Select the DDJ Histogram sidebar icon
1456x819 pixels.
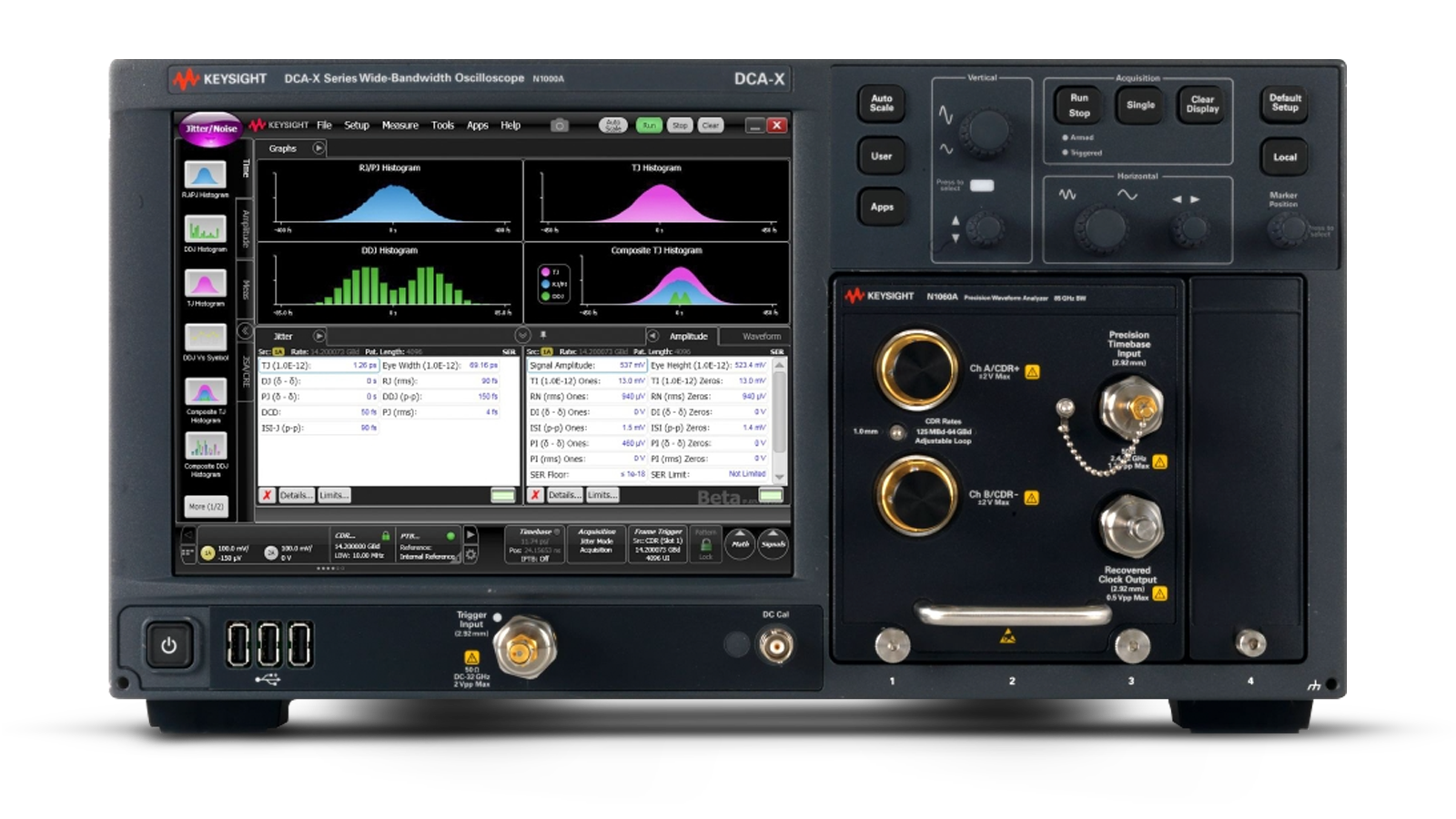point(205,228)
